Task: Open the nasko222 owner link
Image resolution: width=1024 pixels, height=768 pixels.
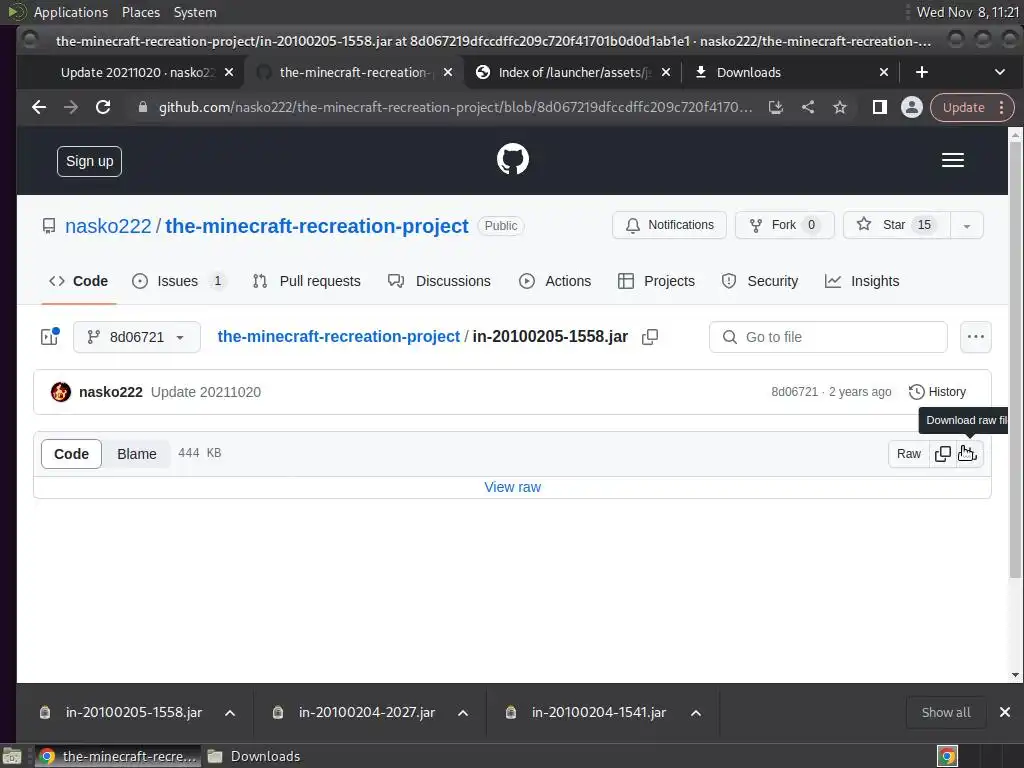Action: (x=108, y=226)
